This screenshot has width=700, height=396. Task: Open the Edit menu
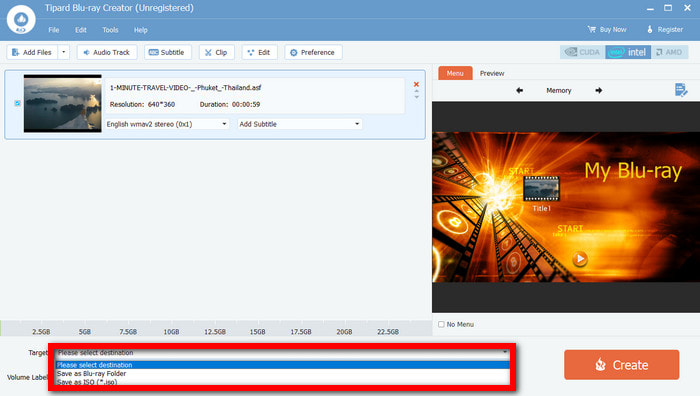tap(81, 30)
